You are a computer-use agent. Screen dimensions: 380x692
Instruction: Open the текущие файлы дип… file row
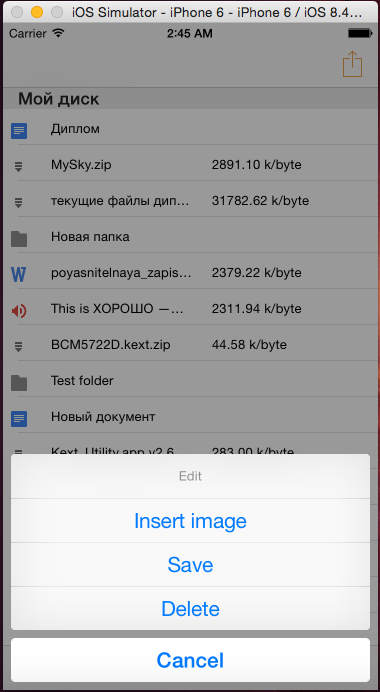point(192,201)
